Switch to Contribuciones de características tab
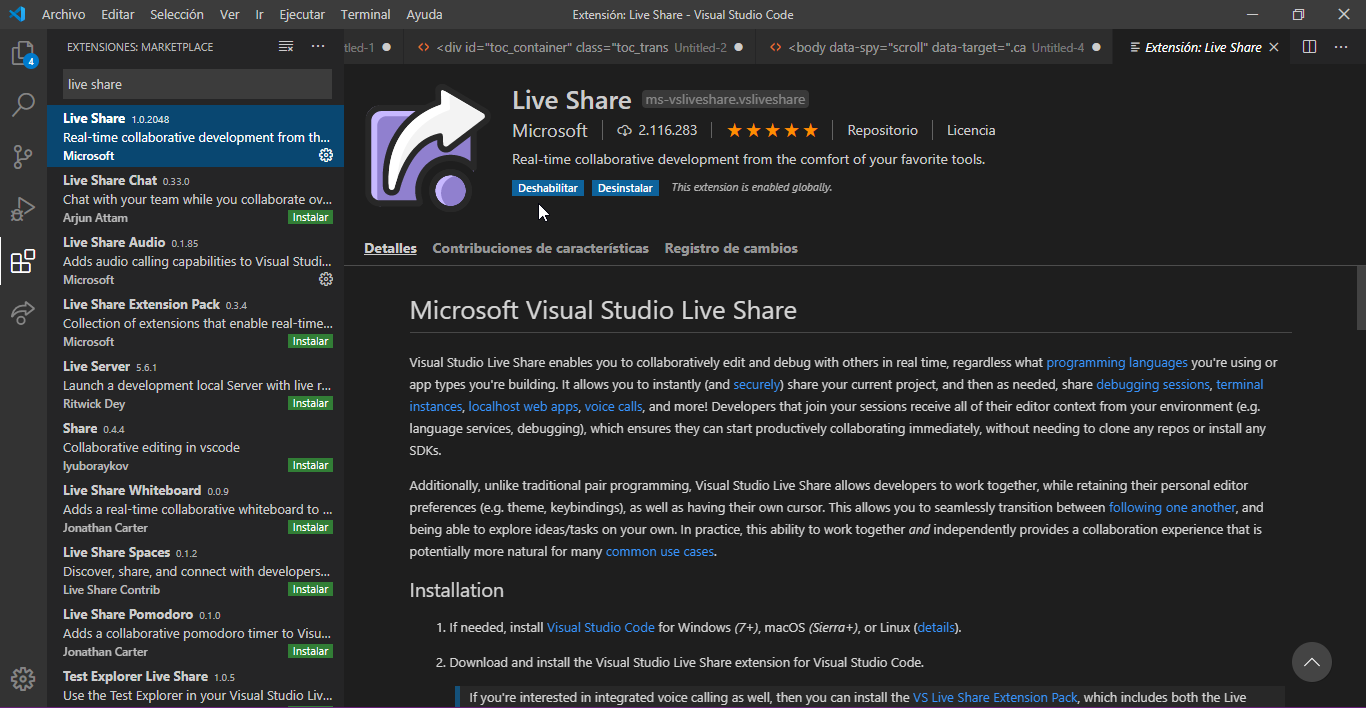Image resolution: width=1366 pixels, height=708 pixels. tap(540, 248)
